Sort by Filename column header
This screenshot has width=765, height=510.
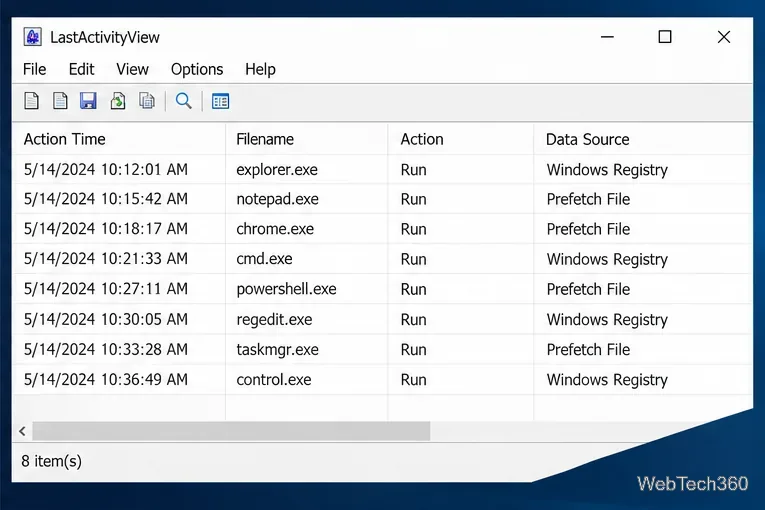point(307,139)
